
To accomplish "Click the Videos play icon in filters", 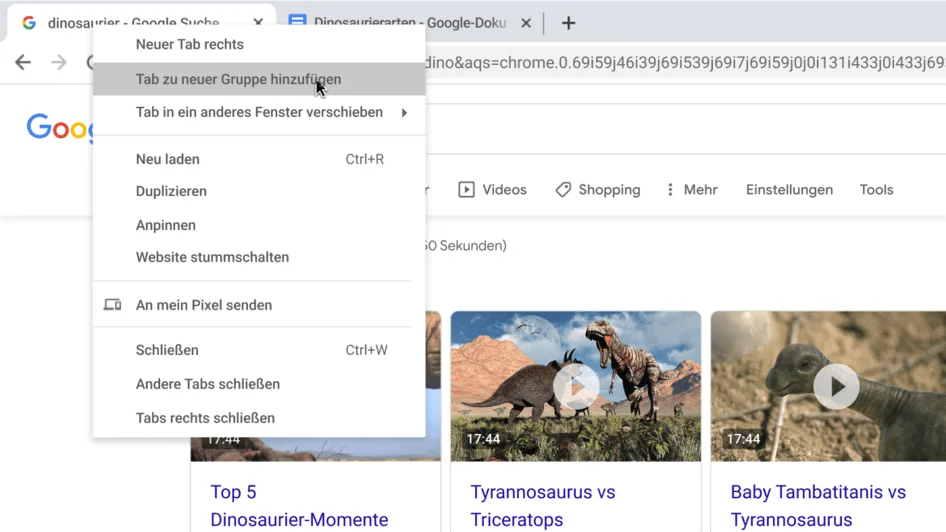I will pos(466,190).
